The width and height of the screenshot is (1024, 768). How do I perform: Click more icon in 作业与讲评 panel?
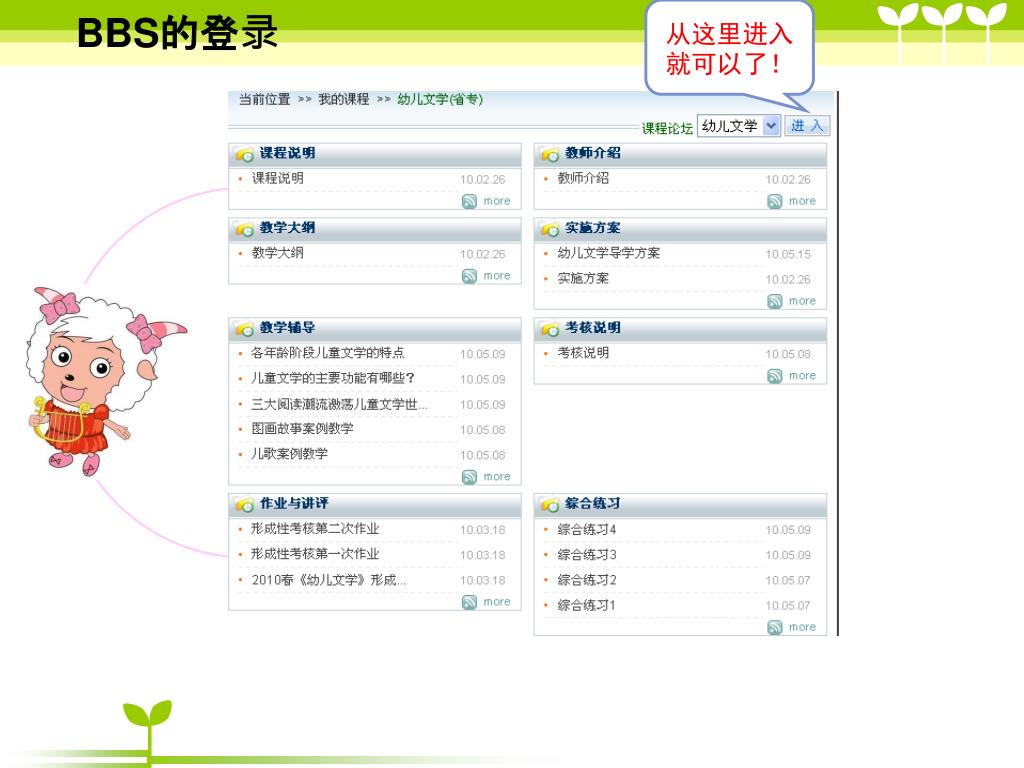(x=470, y=602)
